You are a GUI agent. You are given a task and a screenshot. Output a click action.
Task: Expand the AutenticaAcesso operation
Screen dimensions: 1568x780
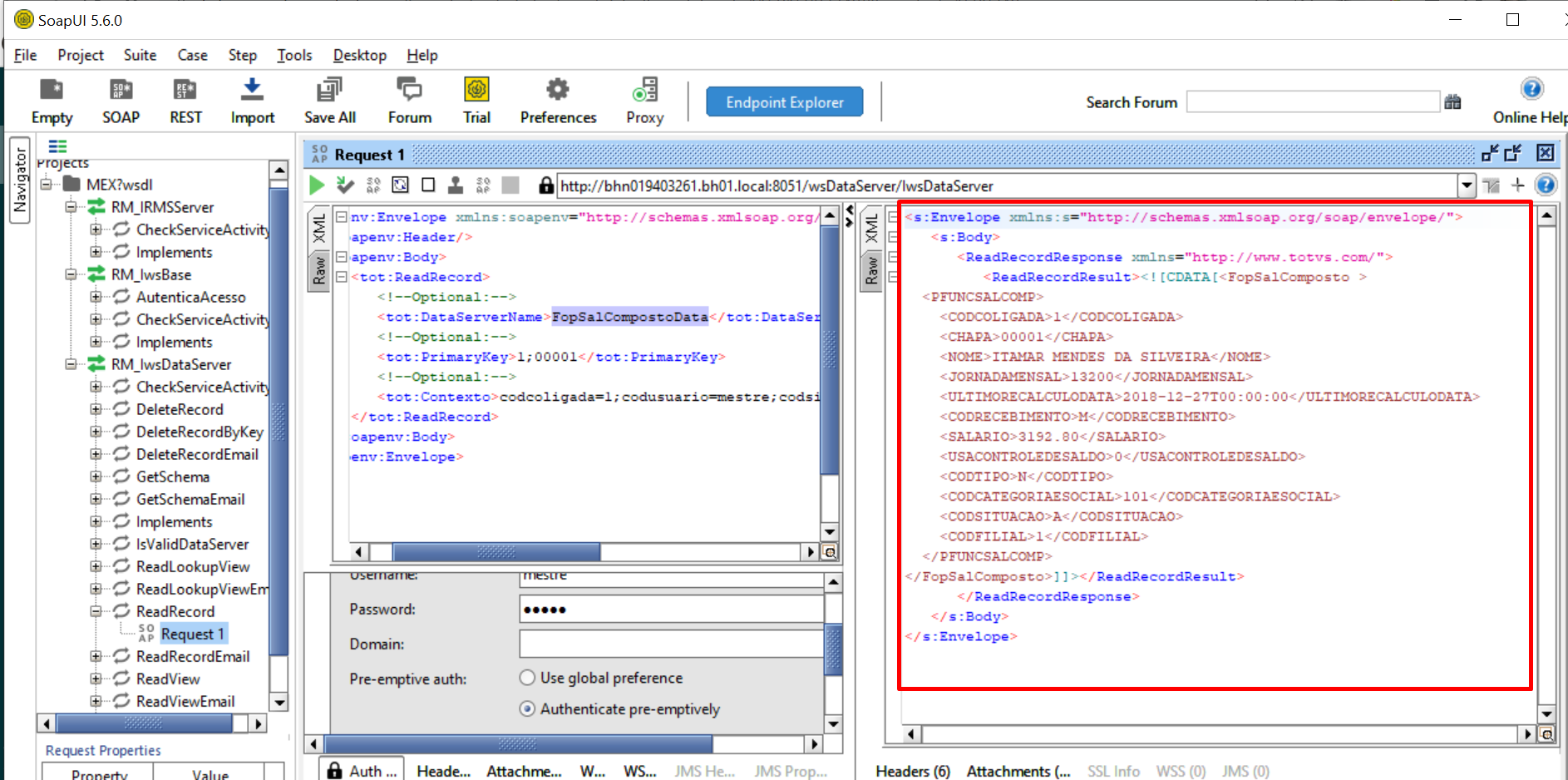click(x=96, y=297)
